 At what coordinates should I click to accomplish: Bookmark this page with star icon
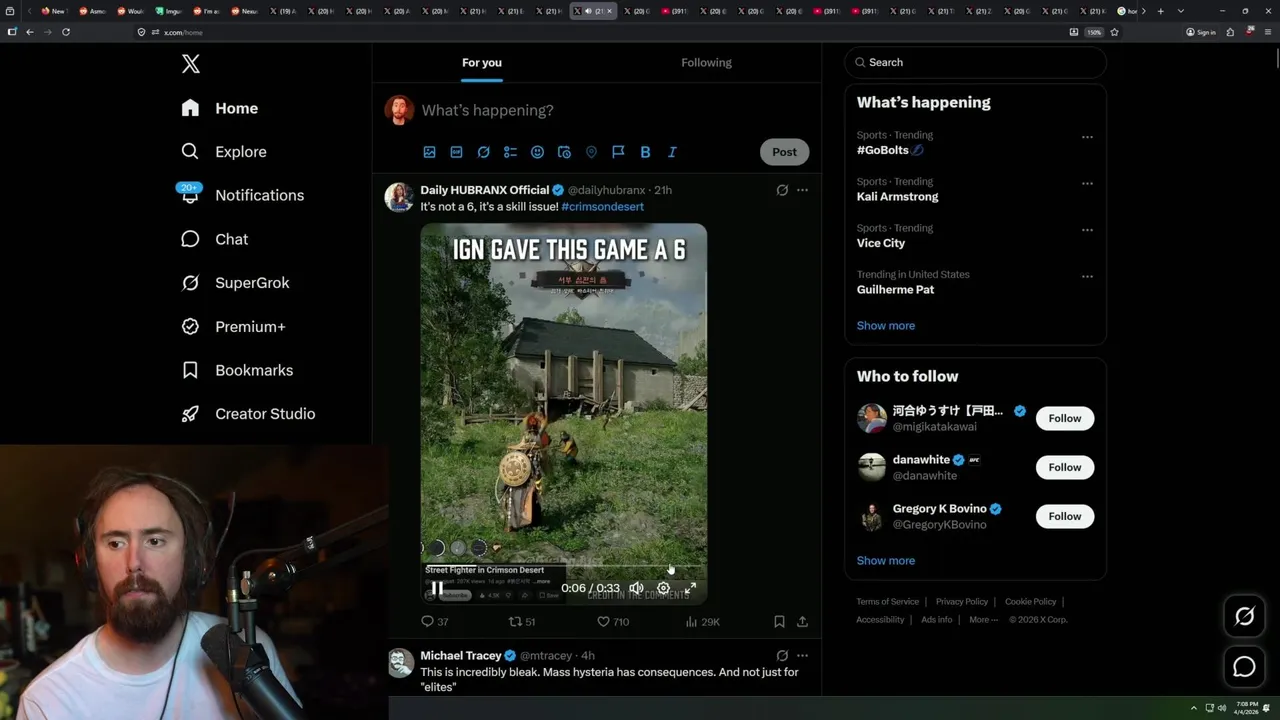(1114, 32)
